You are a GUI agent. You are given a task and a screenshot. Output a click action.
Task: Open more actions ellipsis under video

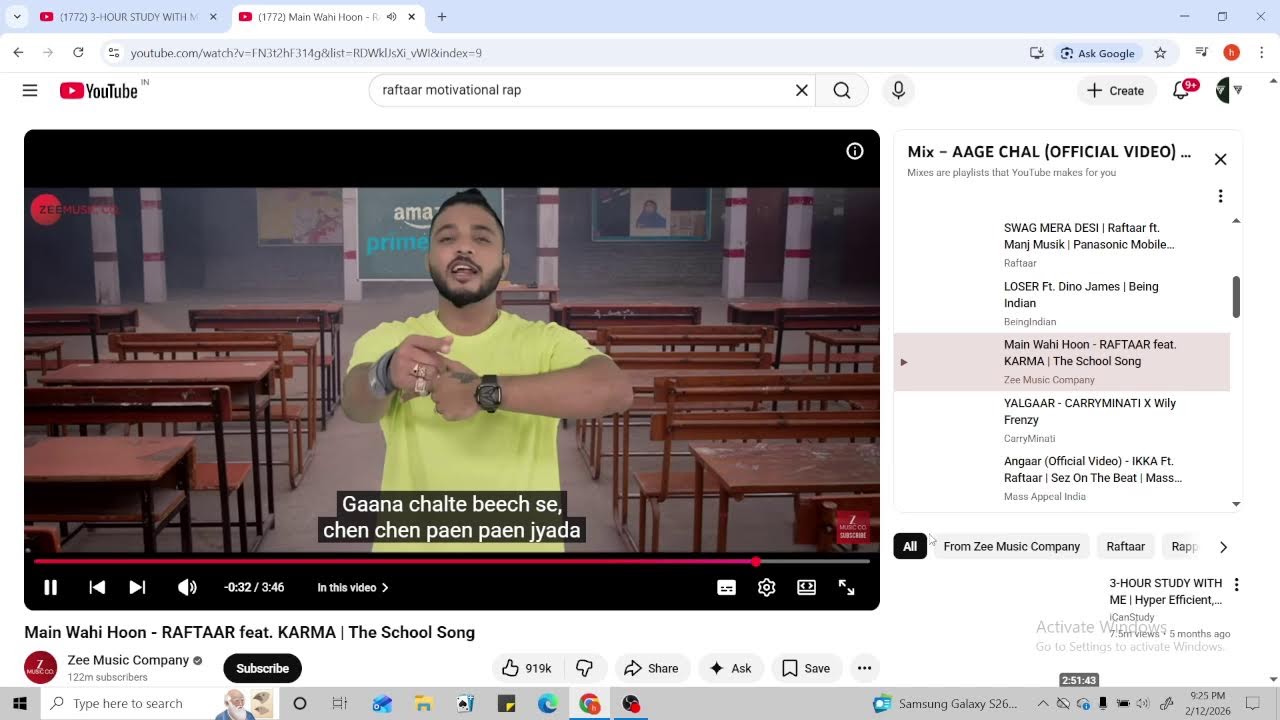click(x=864, y=668)
